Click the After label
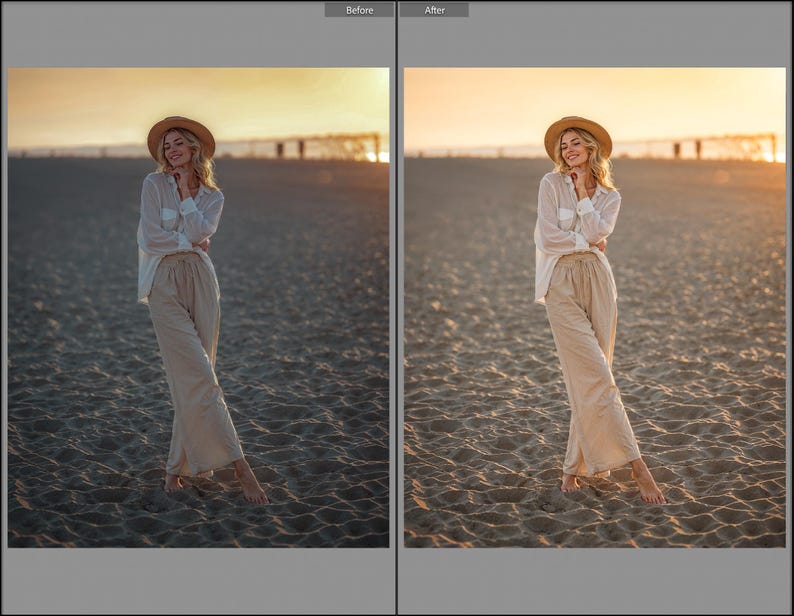This screenshot has height=616, width=794. tap(434, 10)
